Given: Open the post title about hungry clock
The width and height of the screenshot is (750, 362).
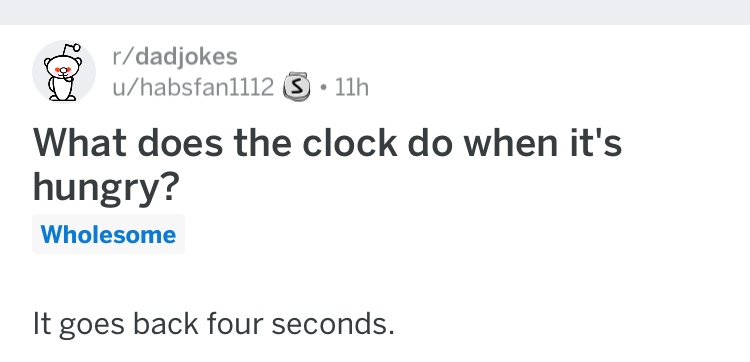Looking at the screenshot, I should tap(327, 165).
